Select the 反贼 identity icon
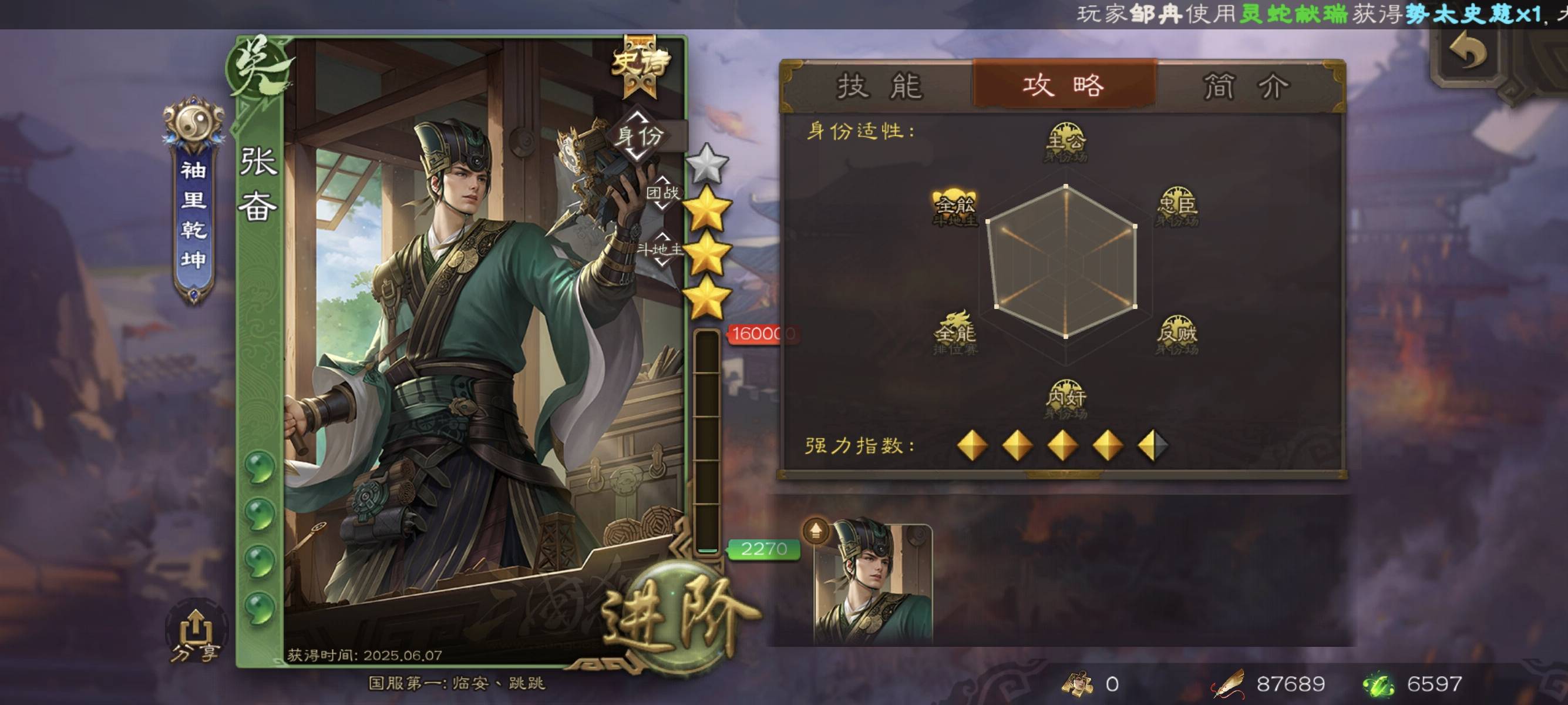This screenshot has width=1568, height=705. (x=1177, y=335)
